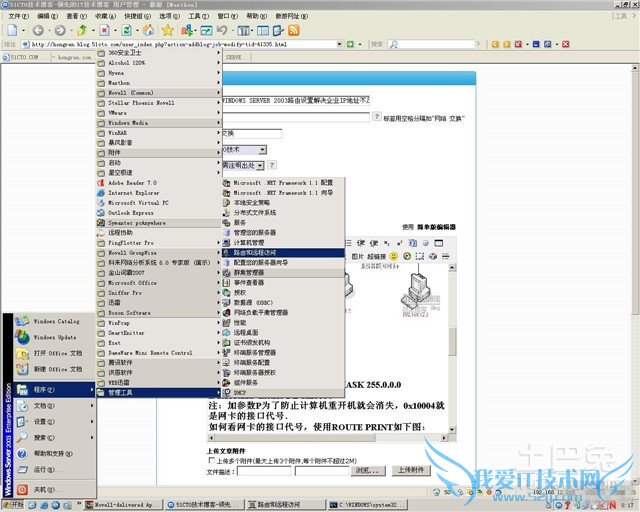Open 远程桌面 from admin tools menu

pyautogui.click(x=283, y=332)
